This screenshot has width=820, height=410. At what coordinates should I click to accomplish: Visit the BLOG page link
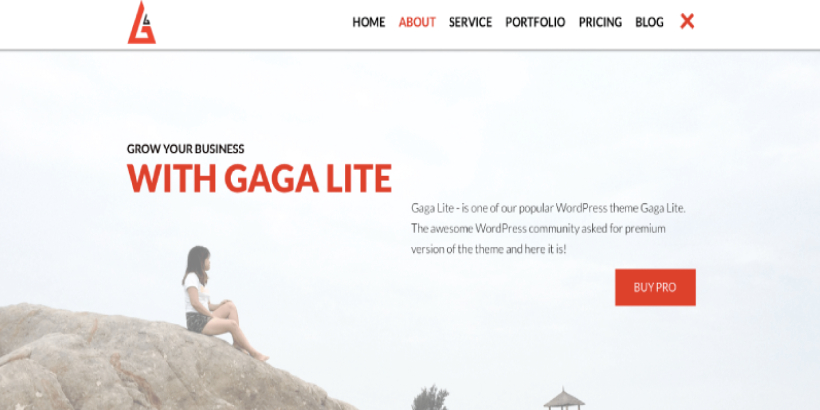point(649,22)
